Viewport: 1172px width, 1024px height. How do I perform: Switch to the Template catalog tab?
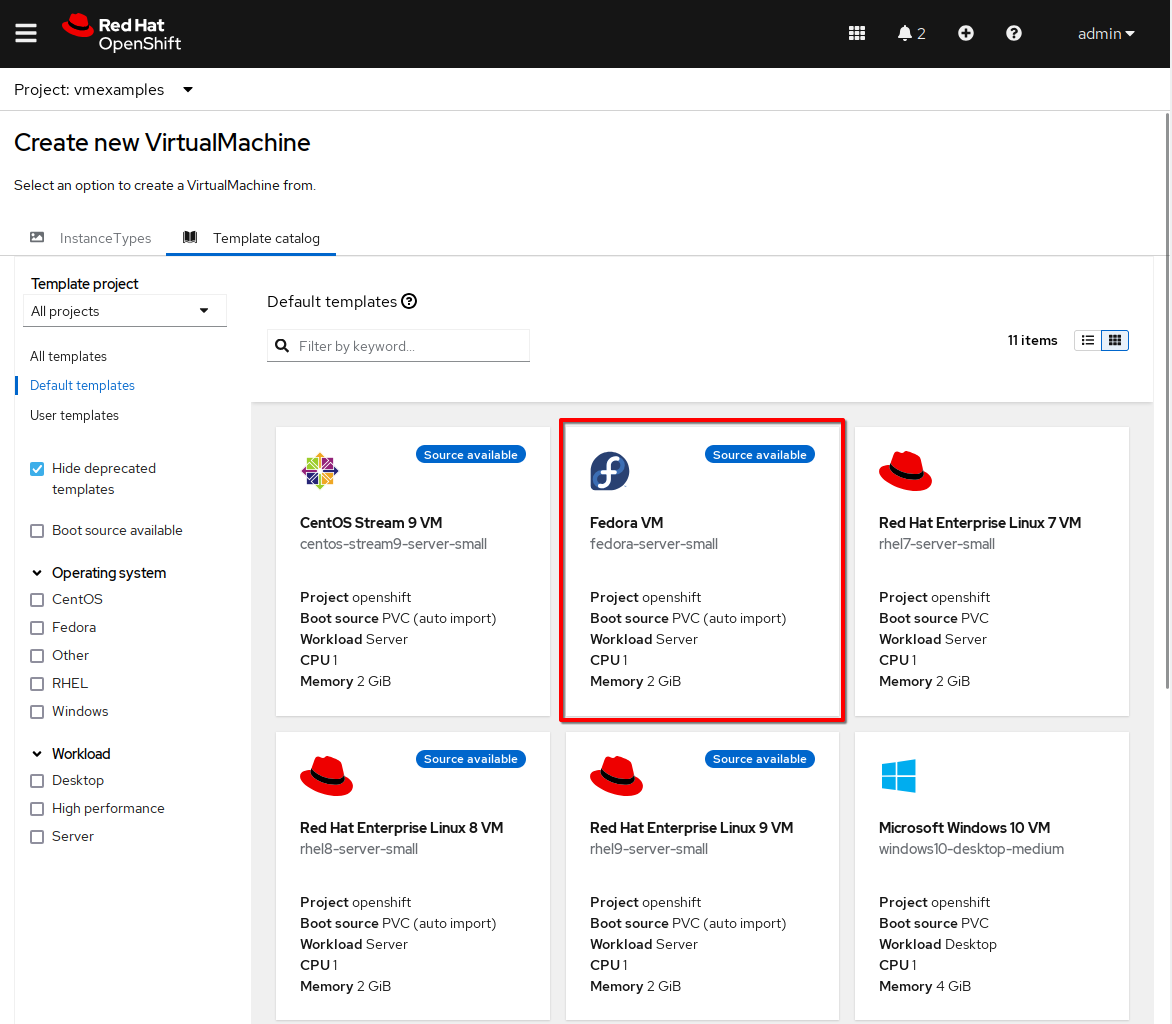[x=251, y=238]
